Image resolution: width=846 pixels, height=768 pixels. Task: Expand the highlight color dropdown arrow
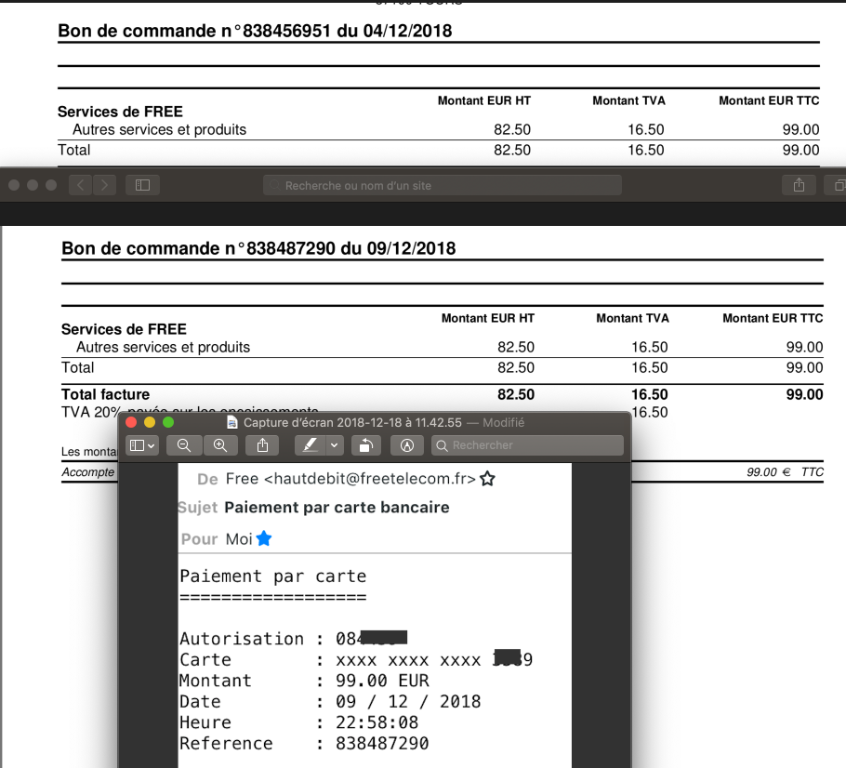tap(335, 445)
